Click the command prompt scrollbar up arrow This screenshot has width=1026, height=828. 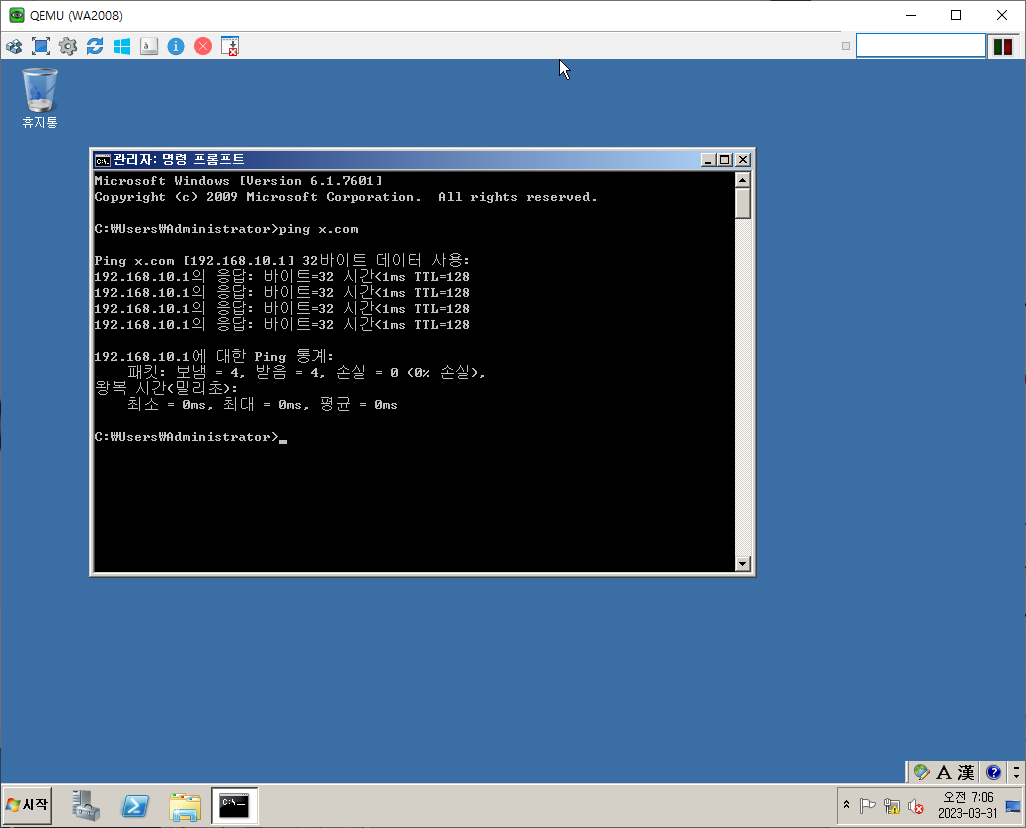pyautogui.click(x=743, y=179)
